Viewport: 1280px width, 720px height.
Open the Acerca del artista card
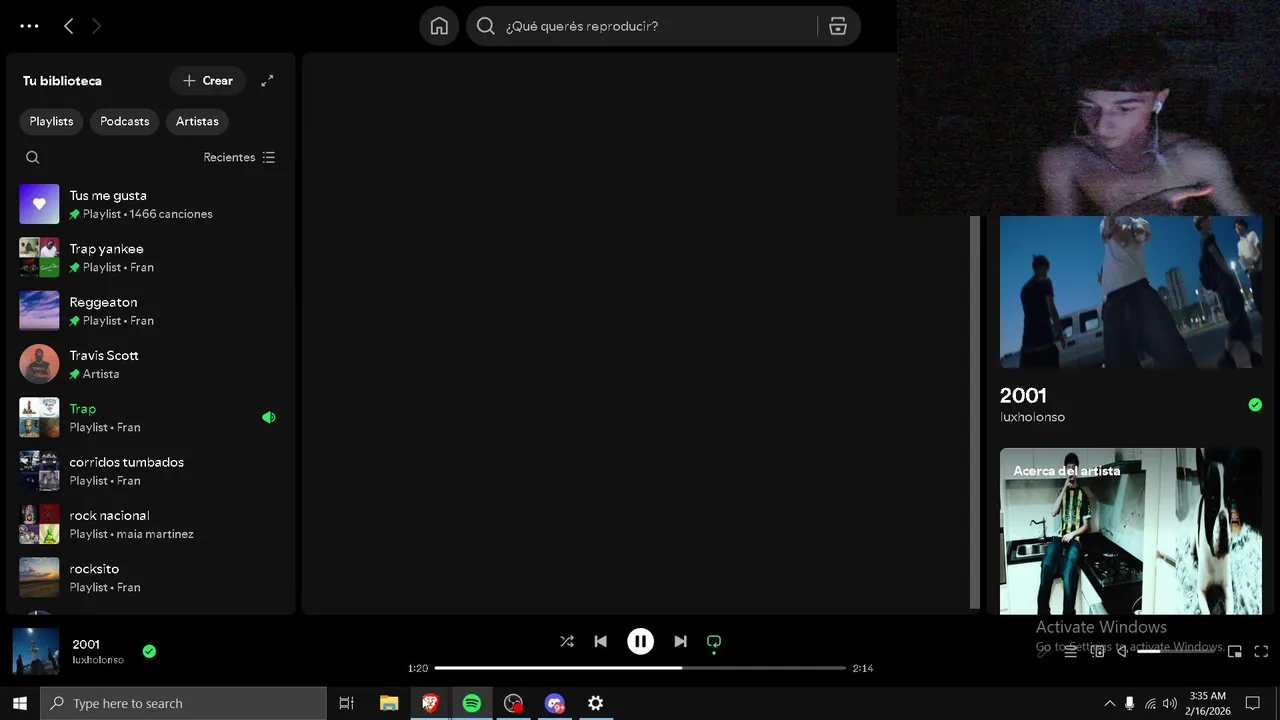[1131, 531]
